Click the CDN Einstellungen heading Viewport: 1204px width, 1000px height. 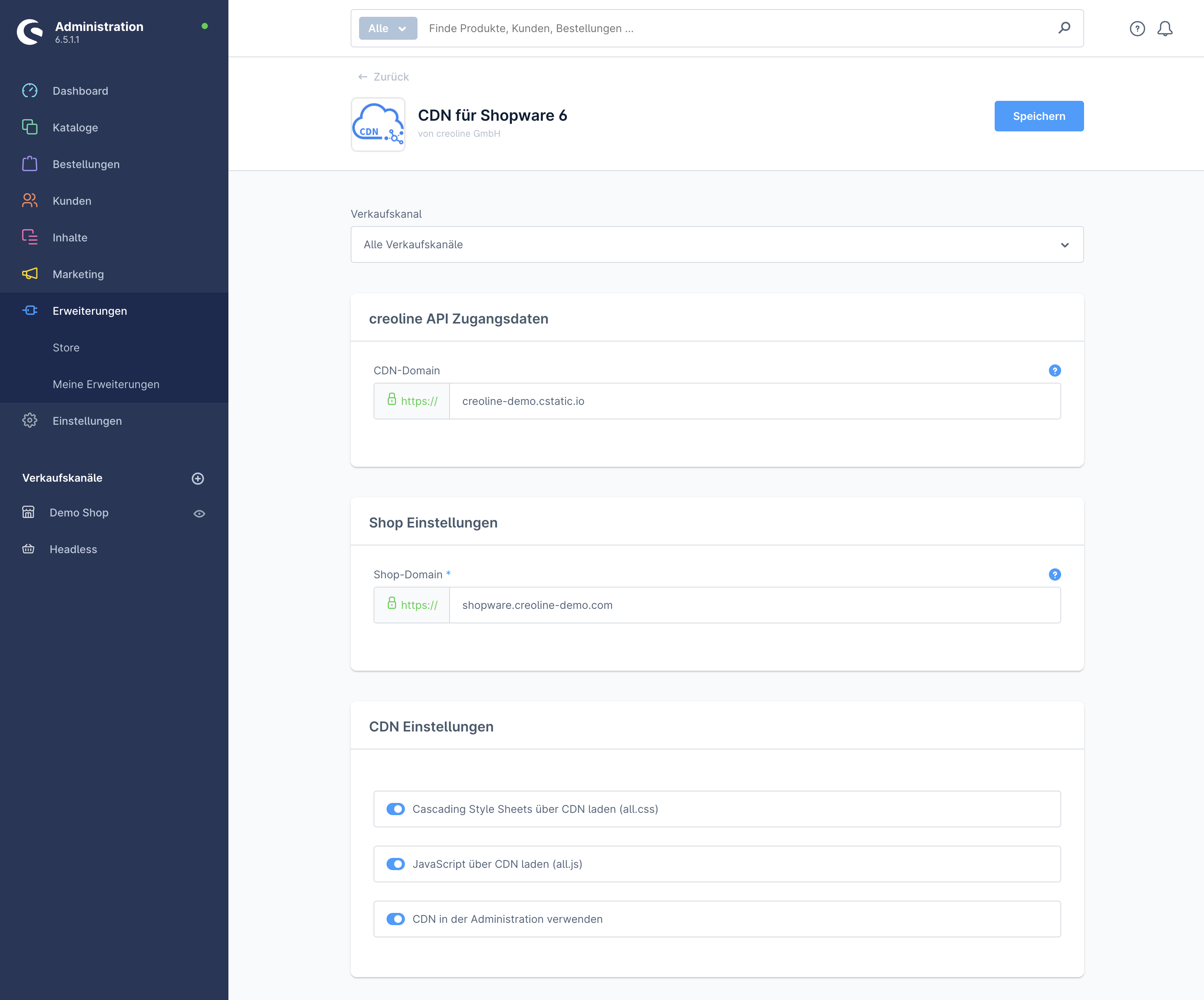(431, 727)
